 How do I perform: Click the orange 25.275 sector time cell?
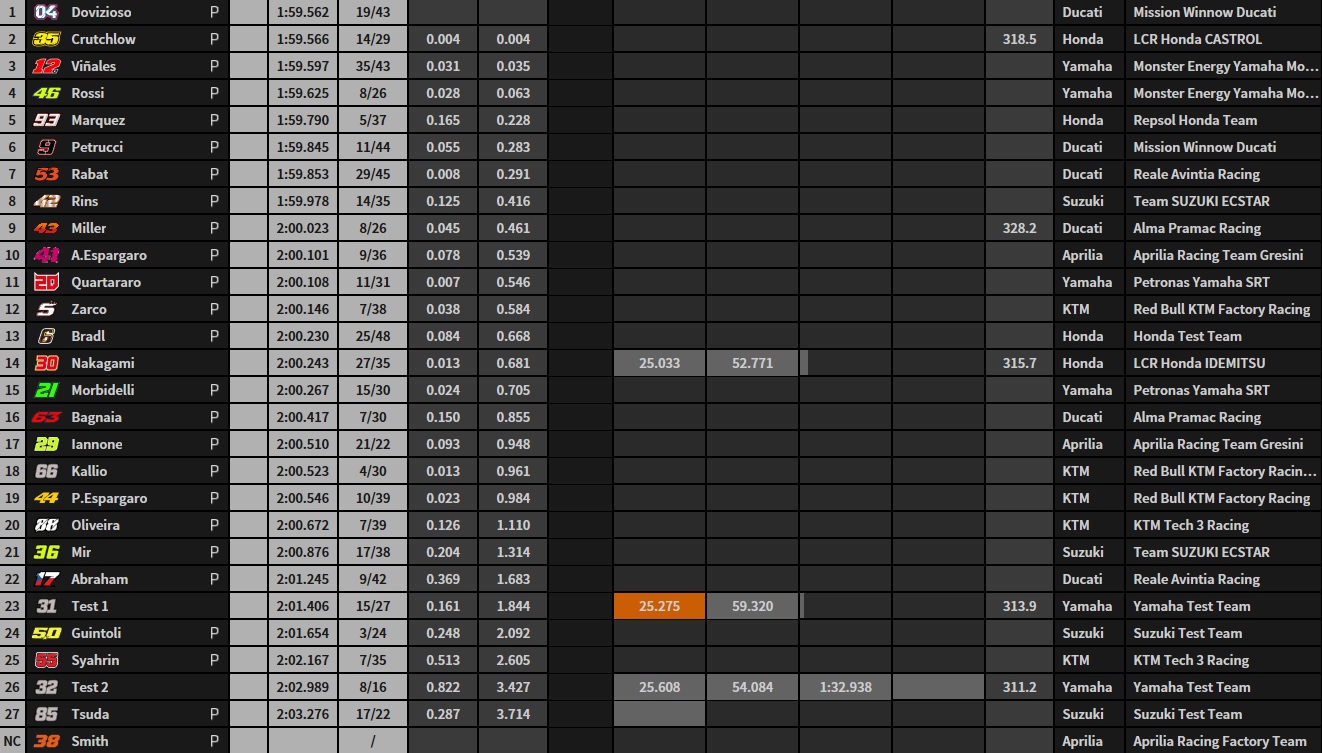[x=659, y=606]
